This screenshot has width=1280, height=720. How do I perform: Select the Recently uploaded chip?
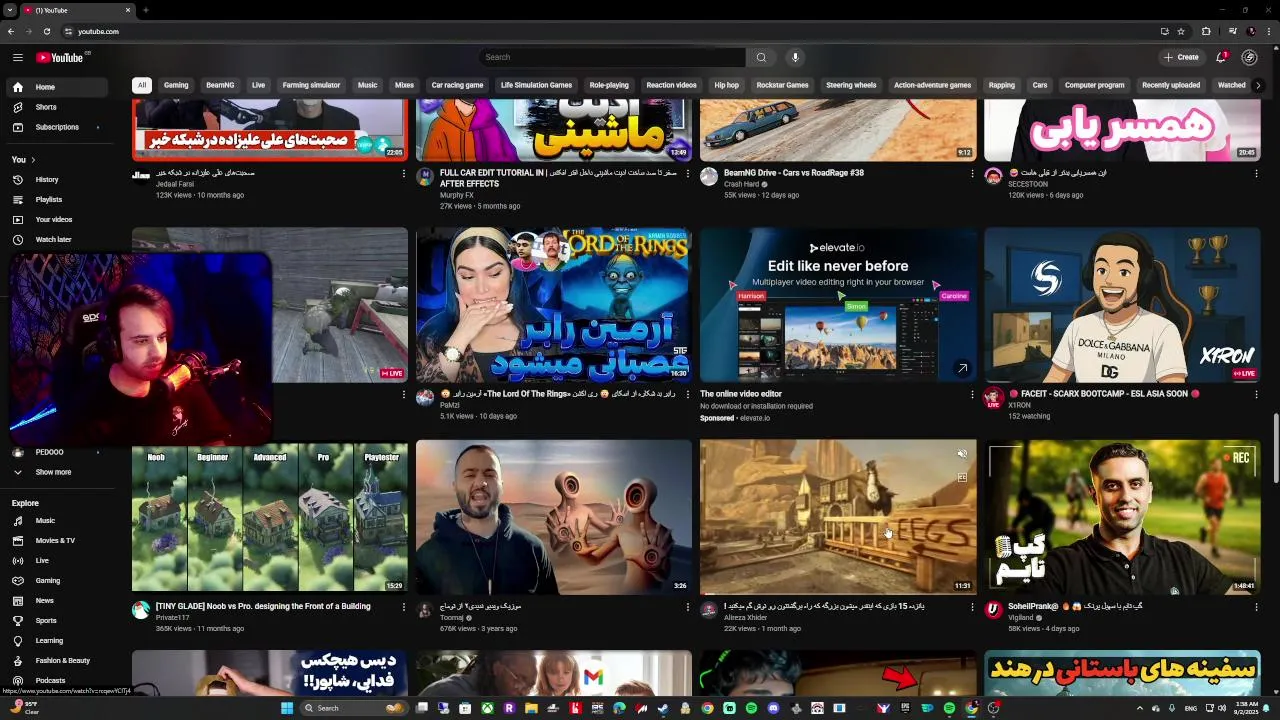[x=1171, y=85]
